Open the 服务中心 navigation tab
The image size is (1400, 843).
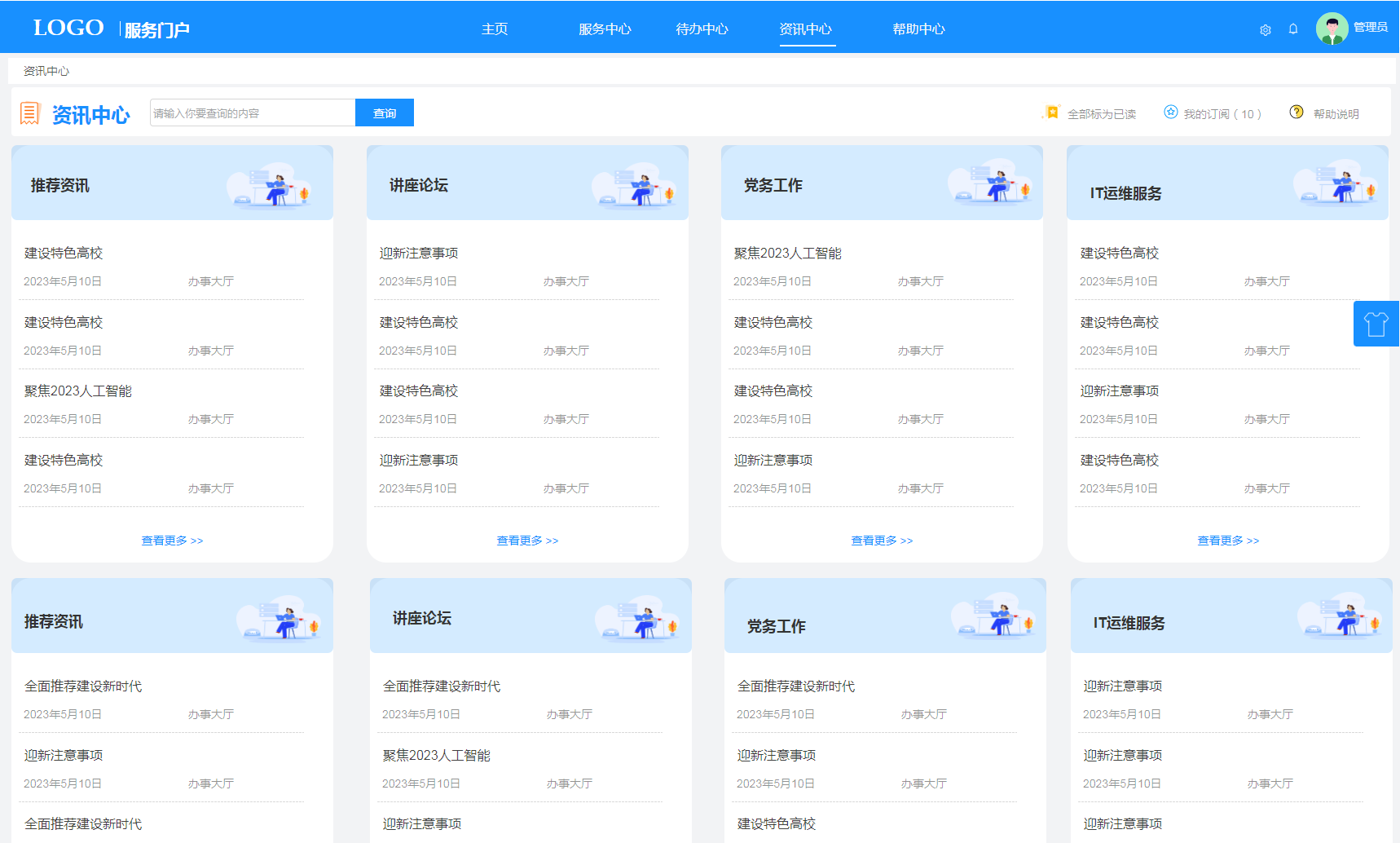(605, 29)
